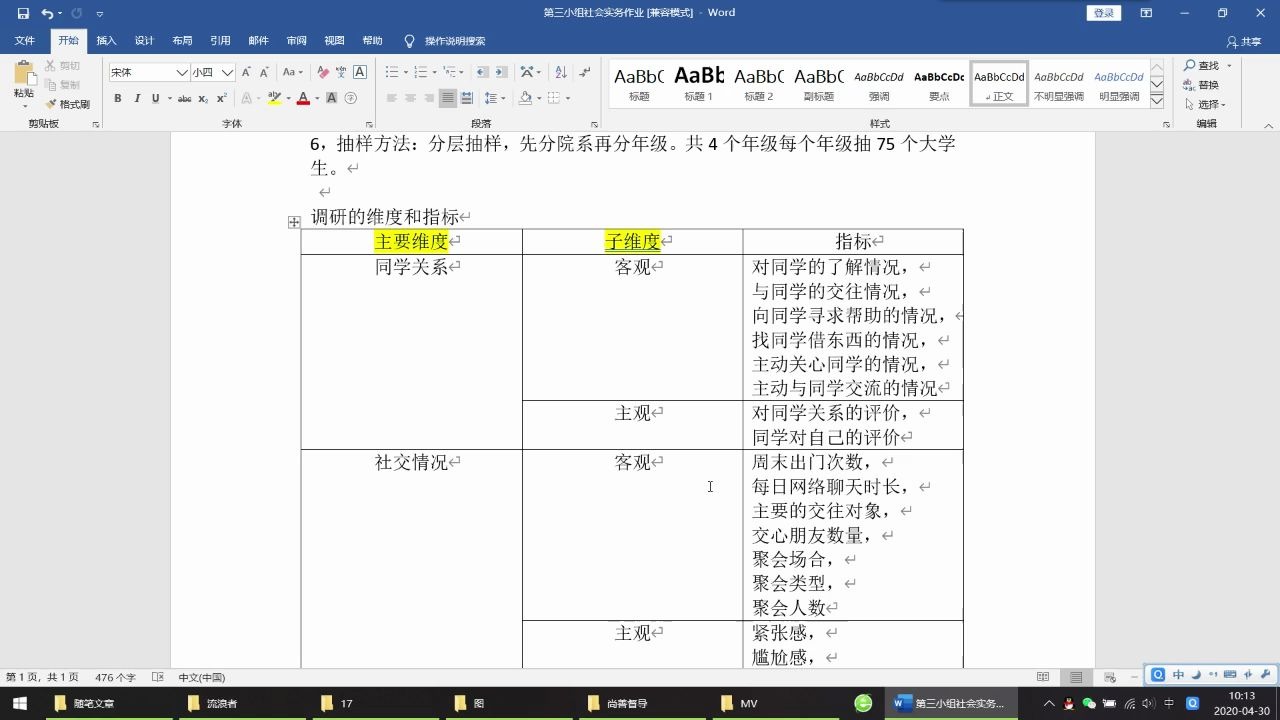Viewport: 1280px width, 720px height.
Task: Undo the last action
Action: 46,13
